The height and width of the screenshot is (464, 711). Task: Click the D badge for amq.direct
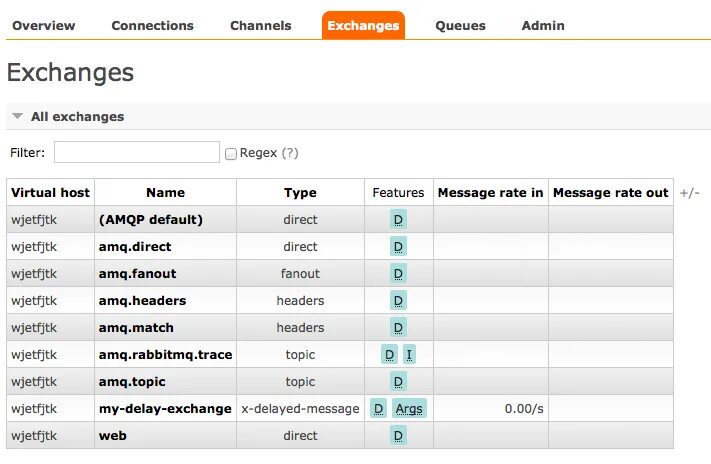398,247
